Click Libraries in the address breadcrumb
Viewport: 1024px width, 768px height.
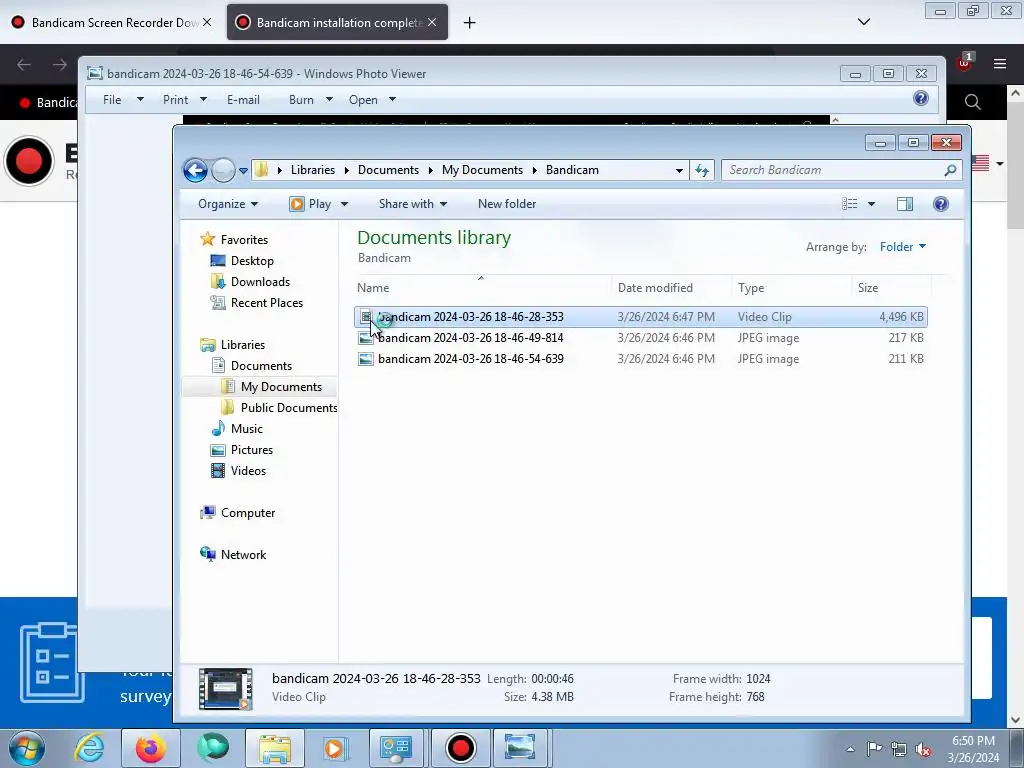click(313, 170)
